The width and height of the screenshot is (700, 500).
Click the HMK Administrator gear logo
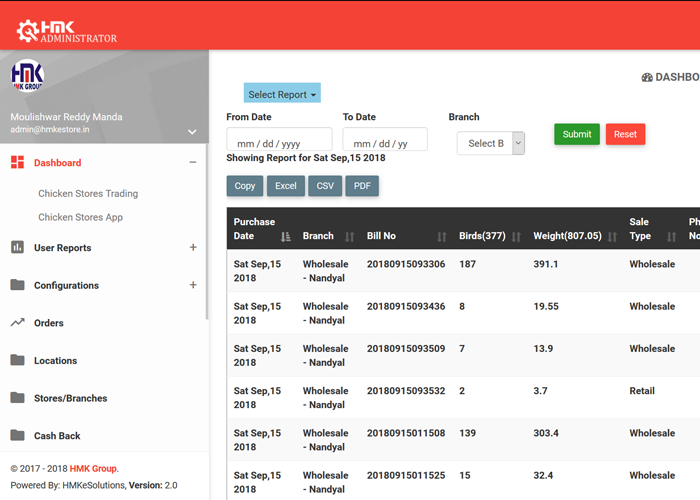pyautogui.click(x=28, y=30)
